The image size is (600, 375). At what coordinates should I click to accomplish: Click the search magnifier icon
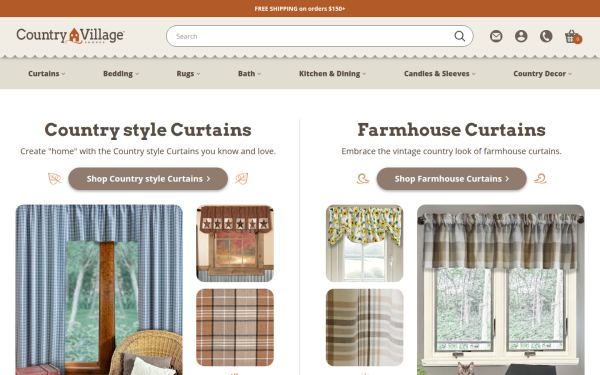(x=460, y=36)
